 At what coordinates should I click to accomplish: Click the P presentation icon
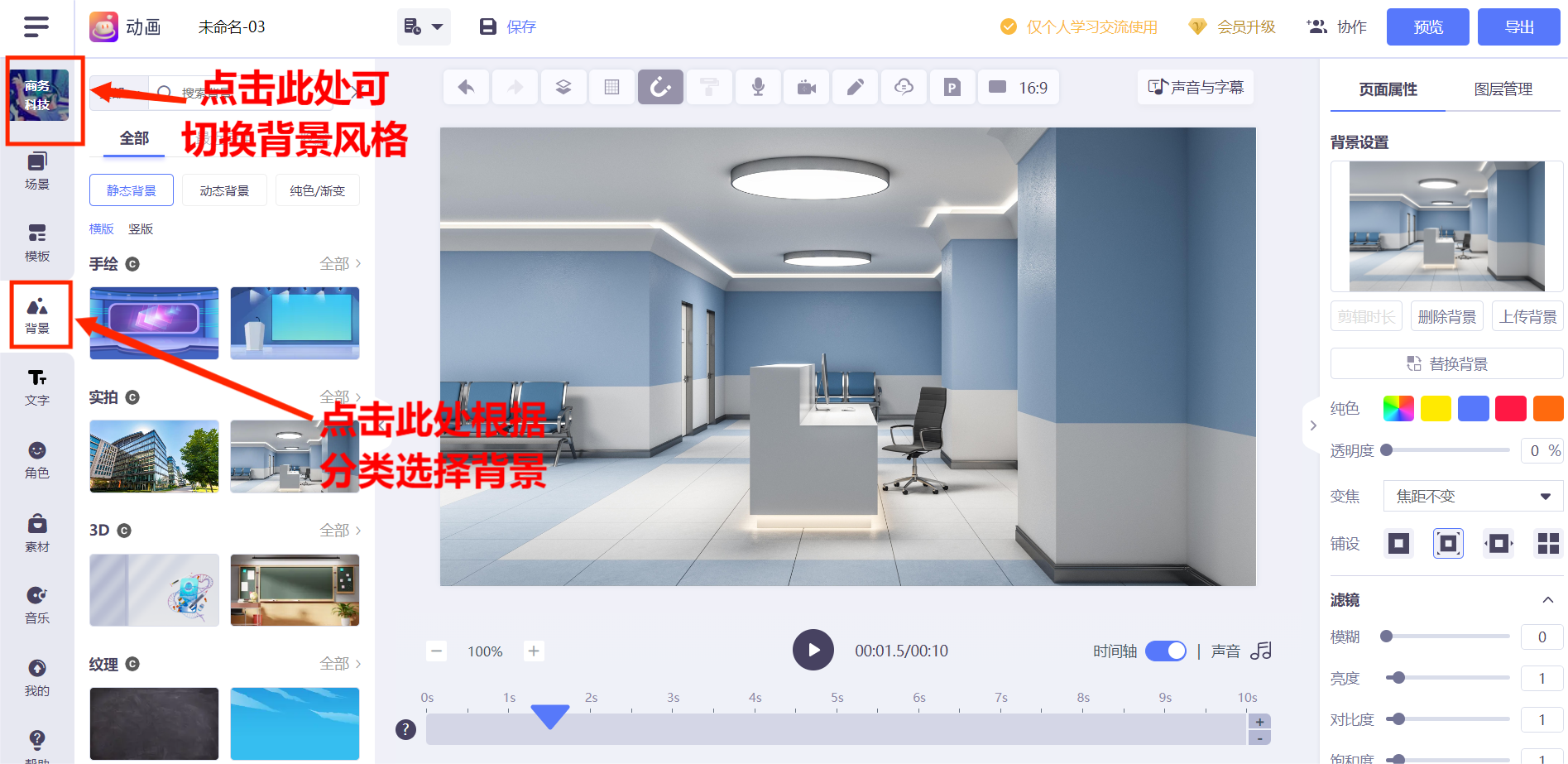(952, 87)
